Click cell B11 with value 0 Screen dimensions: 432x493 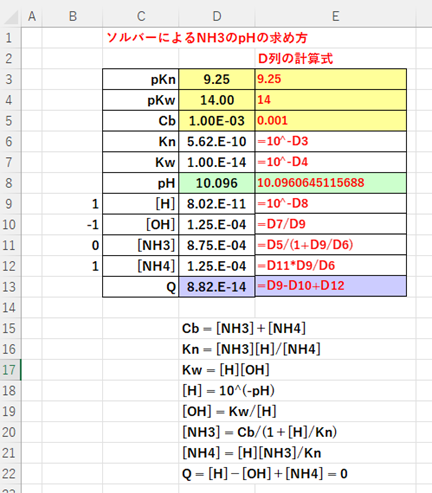click(x=73, y=245)
